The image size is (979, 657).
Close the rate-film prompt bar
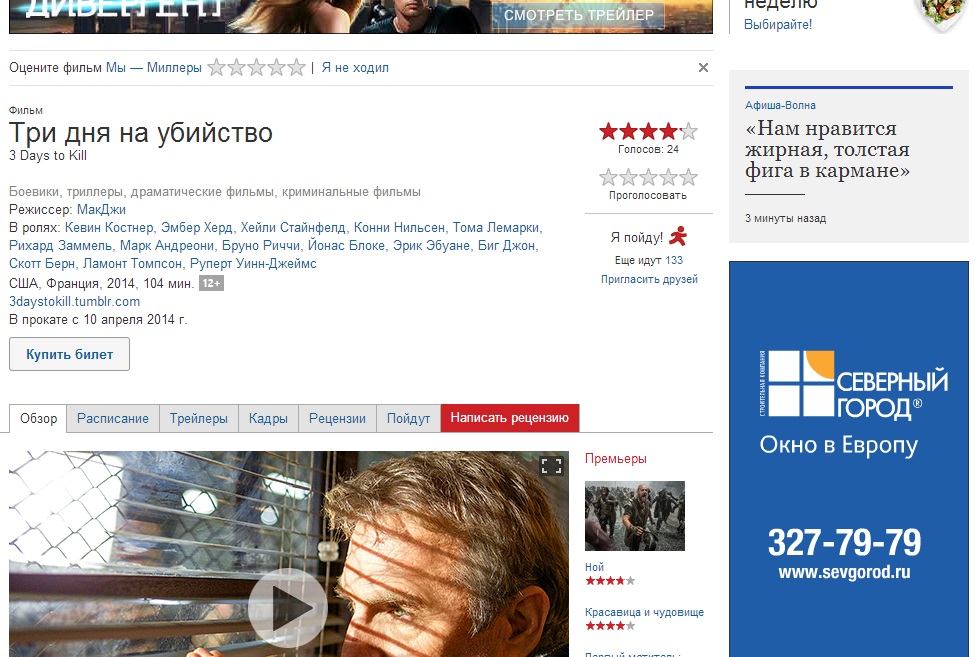(703, 67)
